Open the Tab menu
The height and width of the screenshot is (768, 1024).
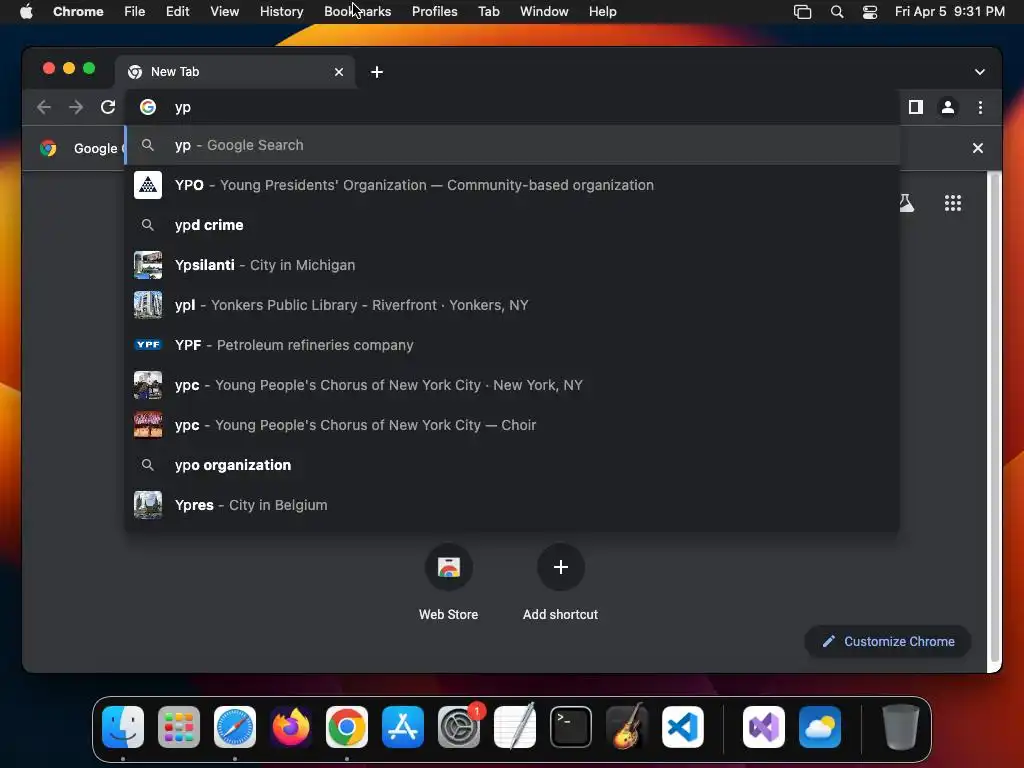[x=488, y=12]
